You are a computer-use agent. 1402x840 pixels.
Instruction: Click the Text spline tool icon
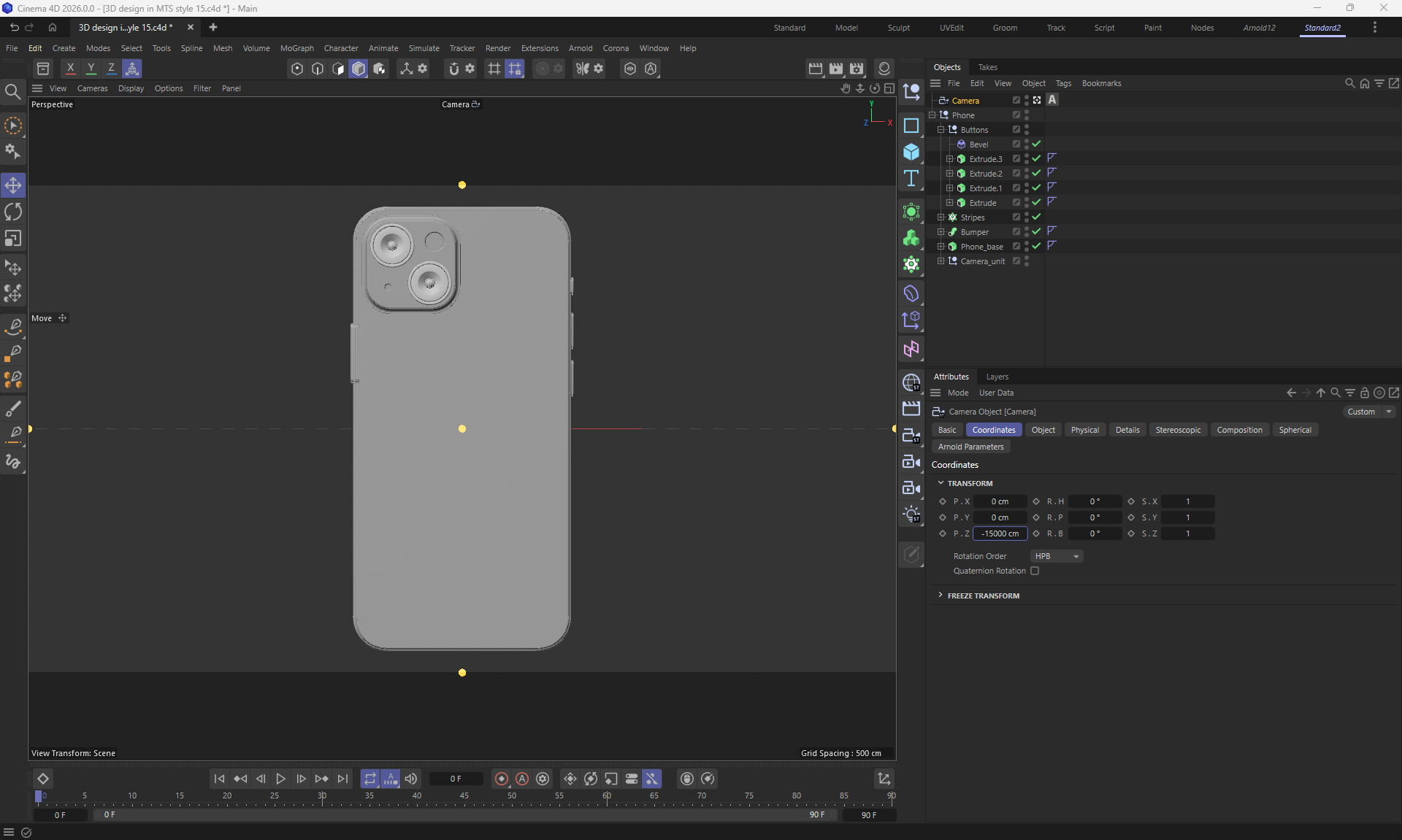(911, 179)
